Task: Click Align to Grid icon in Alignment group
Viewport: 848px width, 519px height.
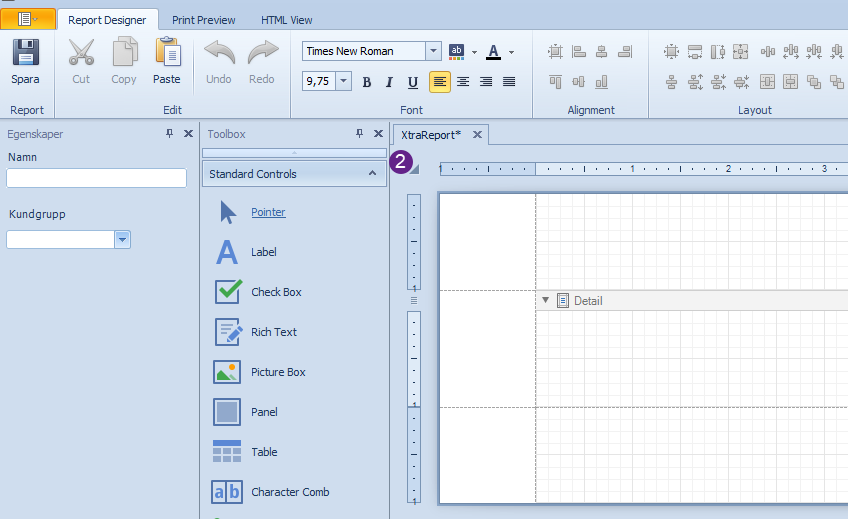Action: click(555, 52)
